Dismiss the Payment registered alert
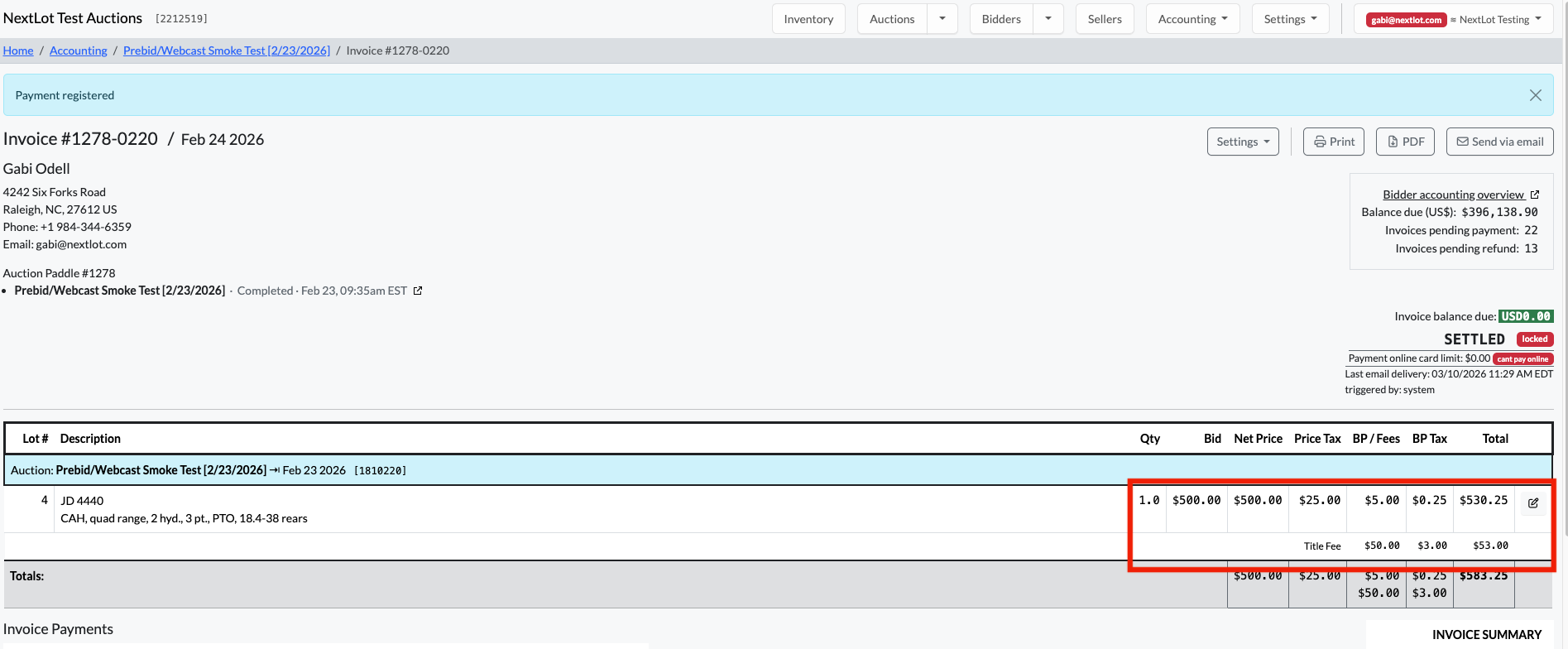This screenshot has height=649, width=1568. coord(1535,95)
